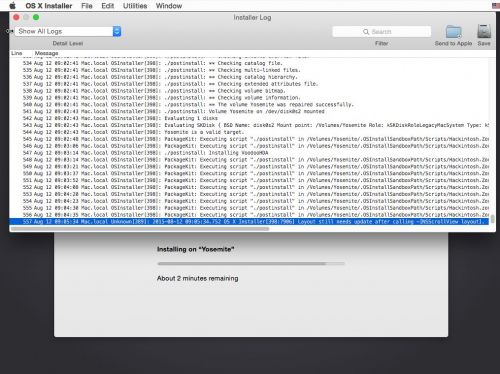Click highlighted log line 557 Layout still needs update
The height and width of the screenshot is (374, 500).
click(249, 222)
